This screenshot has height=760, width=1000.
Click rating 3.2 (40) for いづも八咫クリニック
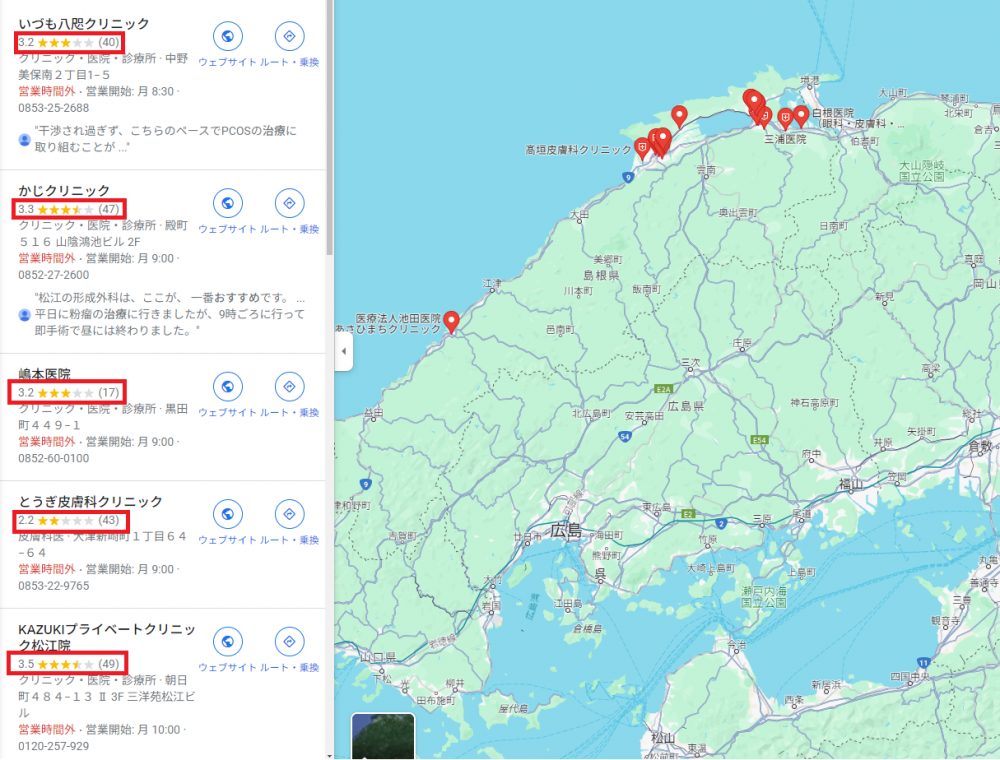(x=68, y=43)
